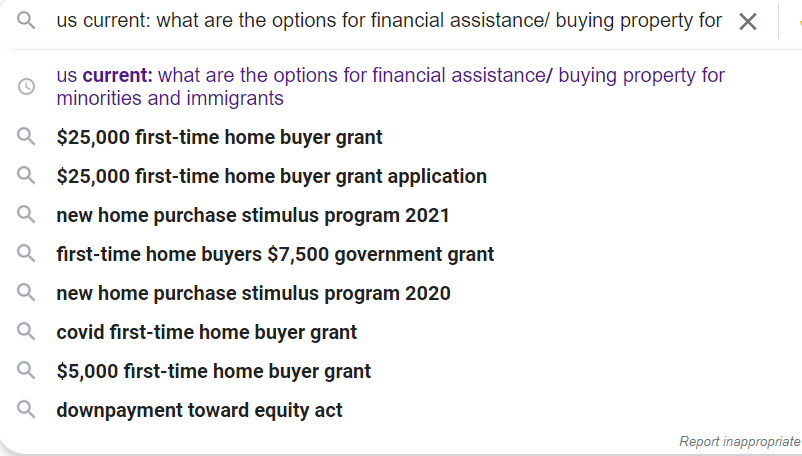Clear the search query with X
The width and height of the screenshot is (802, 456).
coord(748,21)
